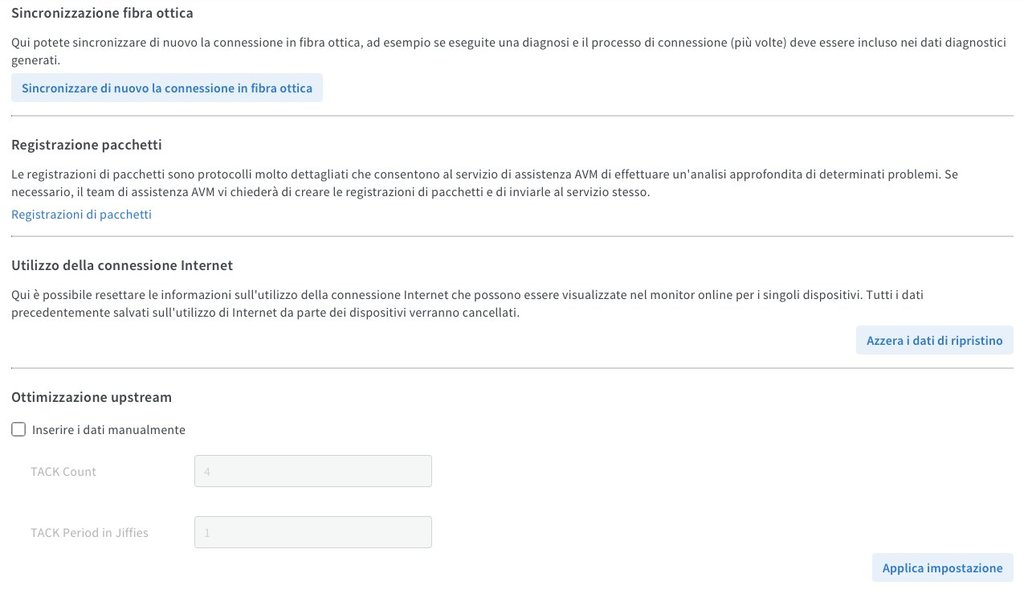Viewport: 1024px width, 590px height.
Task: Select the Sincronizzazione fibra ottica heading
Action: 102,13
